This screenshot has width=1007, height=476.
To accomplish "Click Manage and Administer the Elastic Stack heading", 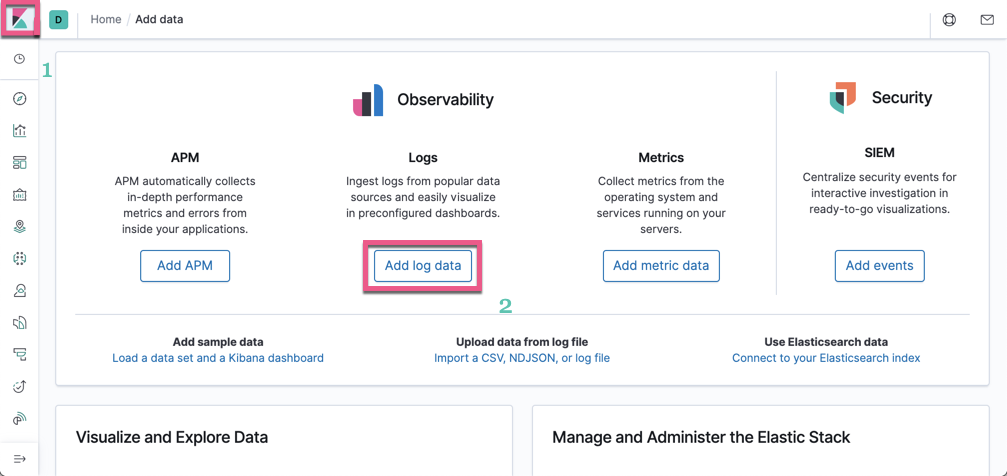I will 701,437.
